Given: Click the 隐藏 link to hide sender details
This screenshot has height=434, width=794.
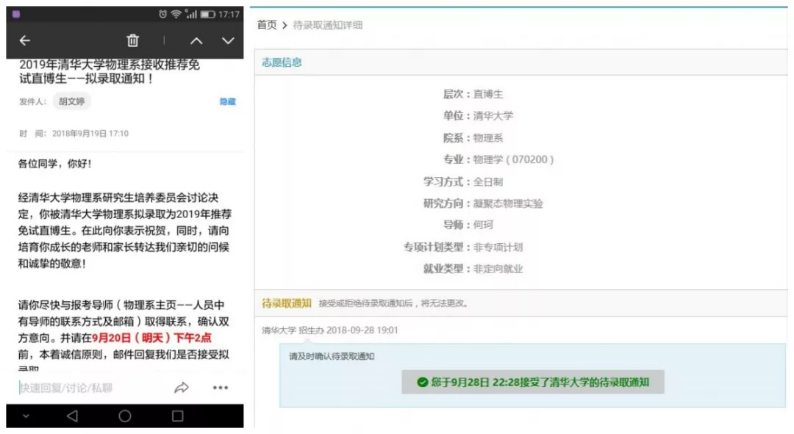Looking at the screenshot, I should coord(227,102).
